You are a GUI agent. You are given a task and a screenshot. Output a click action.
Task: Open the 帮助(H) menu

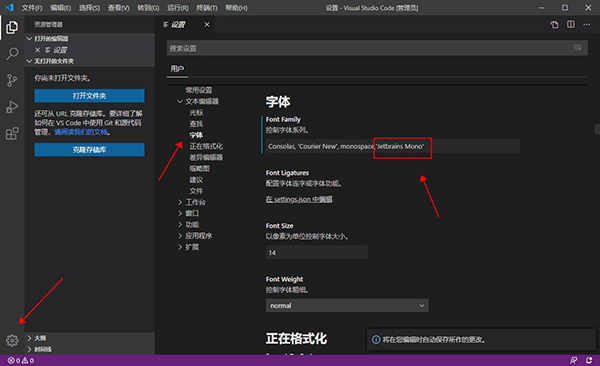(x=236, y=8)
